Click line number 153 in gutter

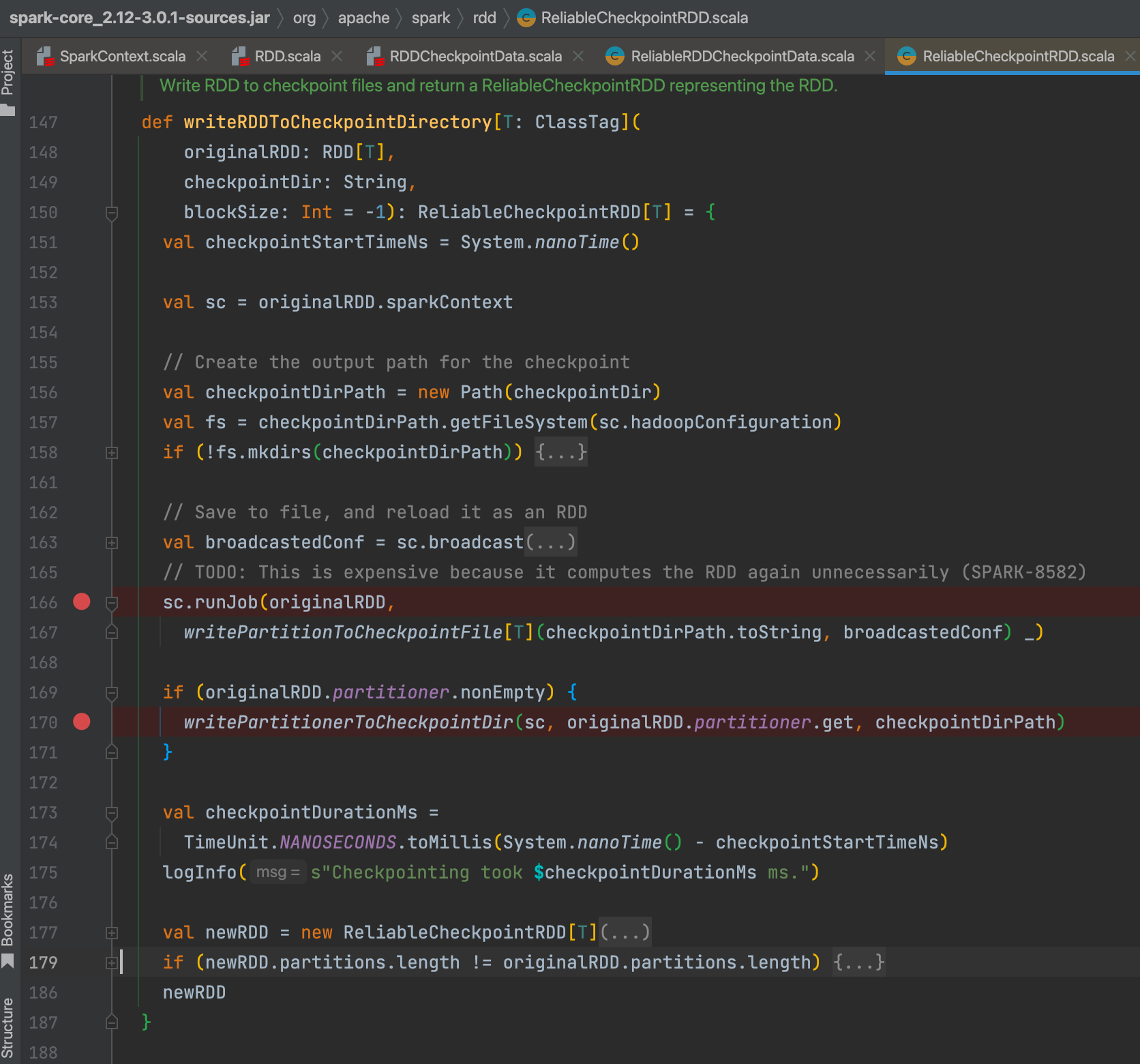(43, 303)
